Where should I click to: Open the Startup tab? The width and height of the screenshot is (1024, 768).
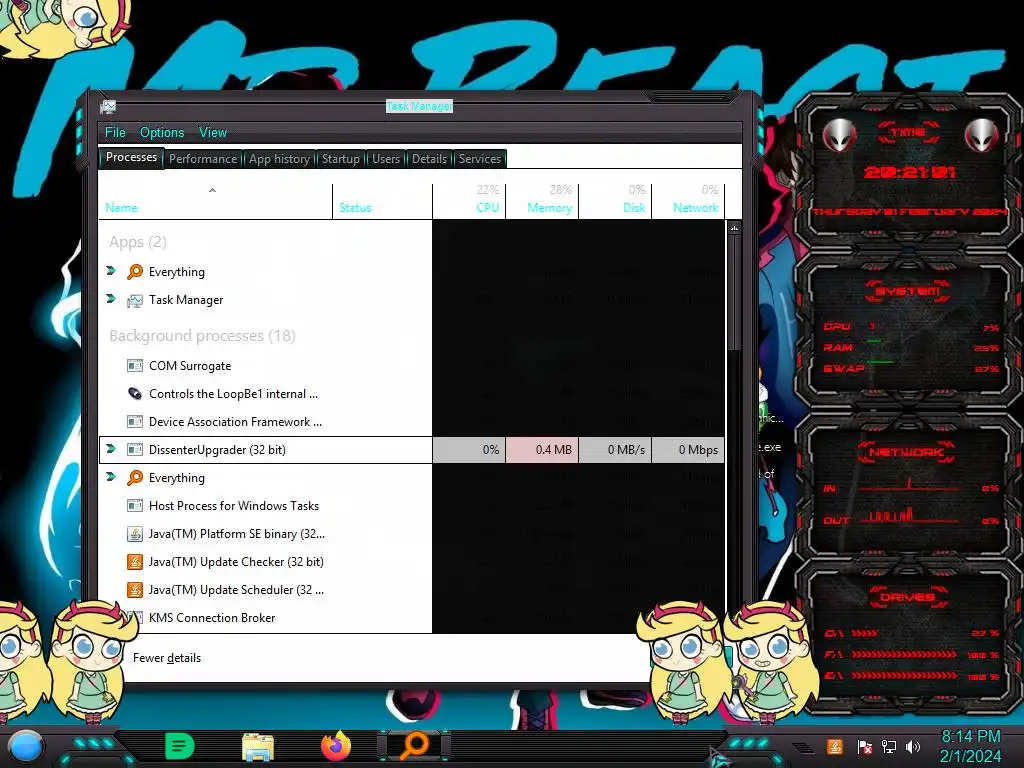[340, 159]
